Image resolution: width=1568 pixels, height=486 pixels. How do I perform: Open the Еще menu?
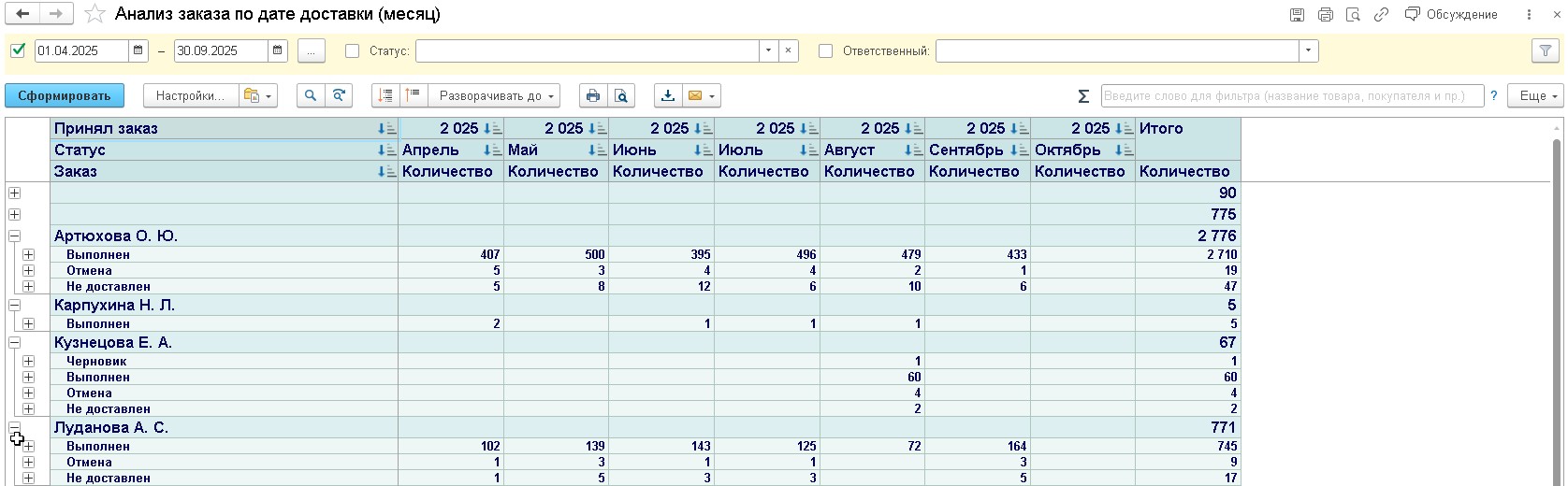pyautogui.click(x=1534, y=95)
